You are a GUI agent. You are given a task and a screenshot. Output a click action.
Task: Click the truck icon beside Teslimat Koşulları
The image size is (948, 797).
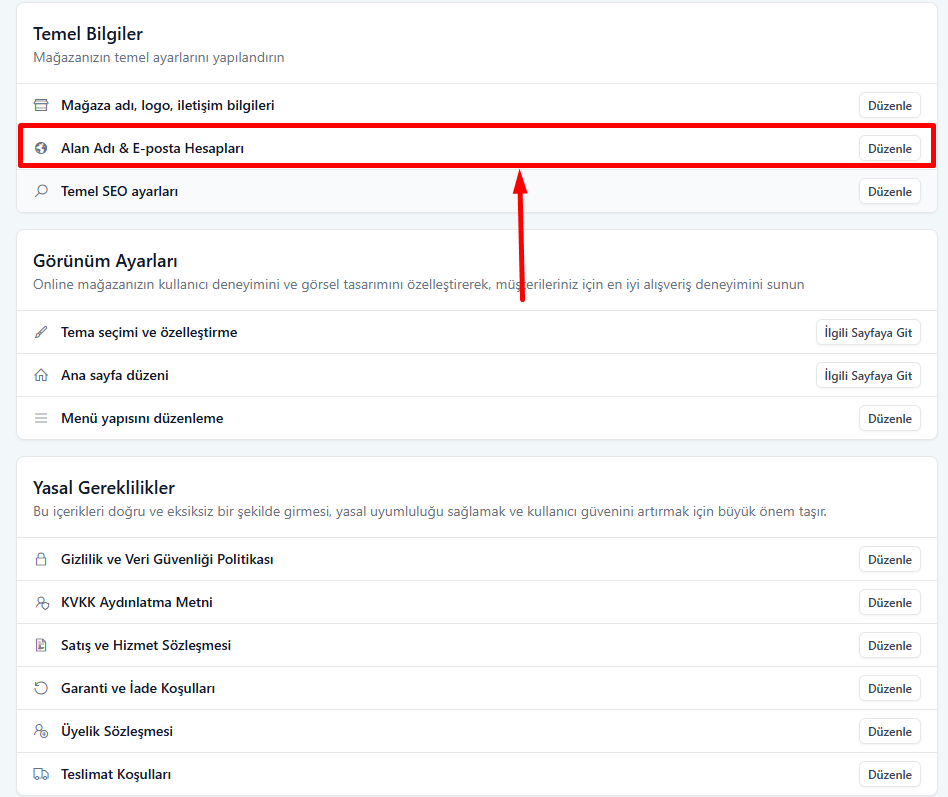point(41,774)
